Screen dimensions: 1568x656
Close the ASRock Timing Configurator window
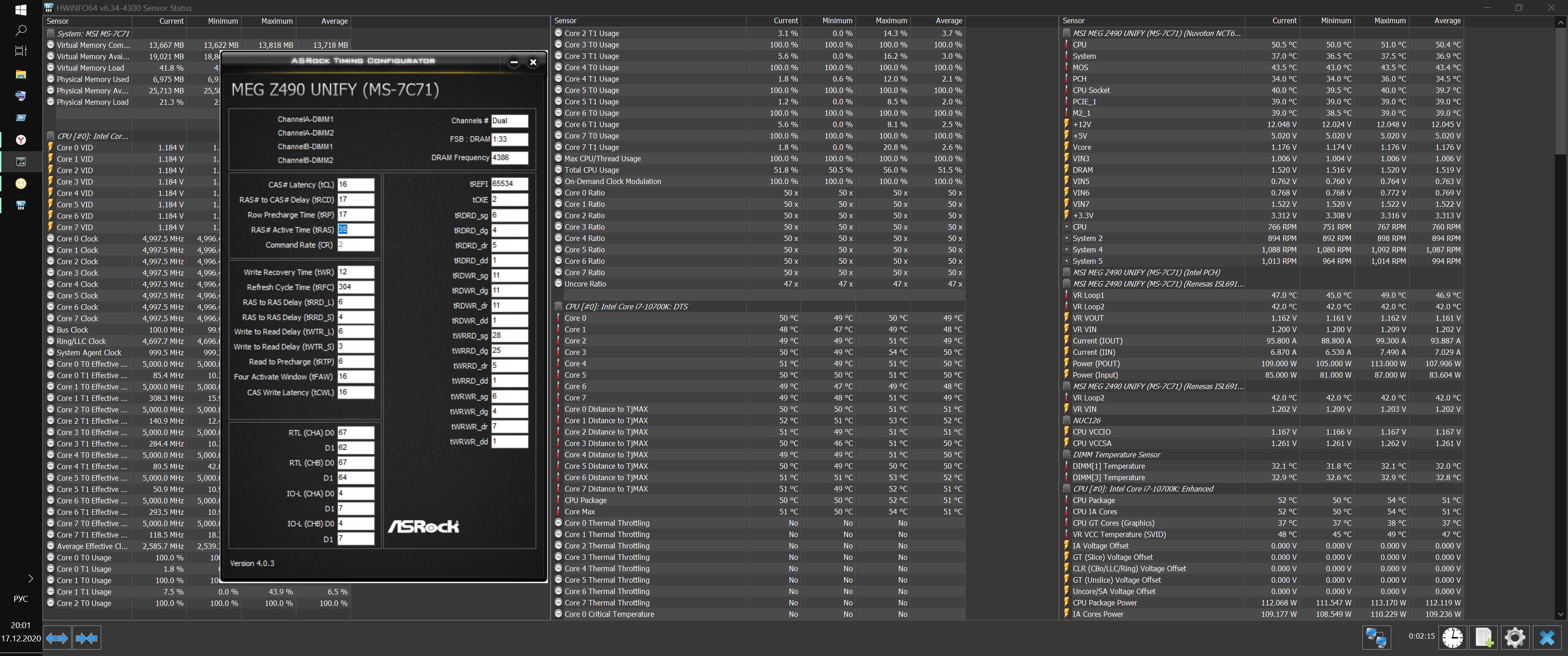tap(533, 62)
